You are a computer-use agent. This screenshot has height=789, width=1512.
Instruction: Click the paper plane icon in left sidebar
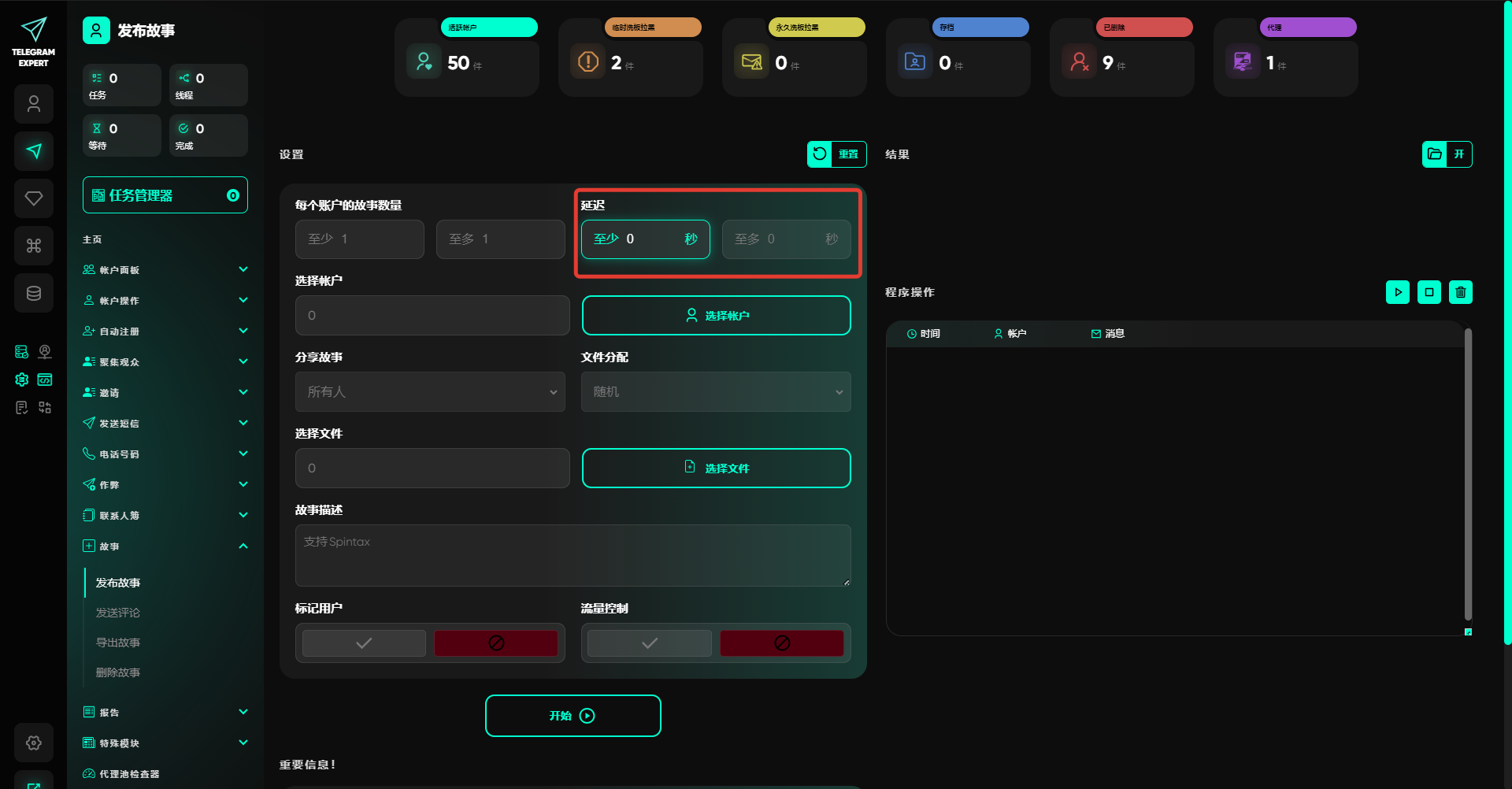(x=34, y=151)
